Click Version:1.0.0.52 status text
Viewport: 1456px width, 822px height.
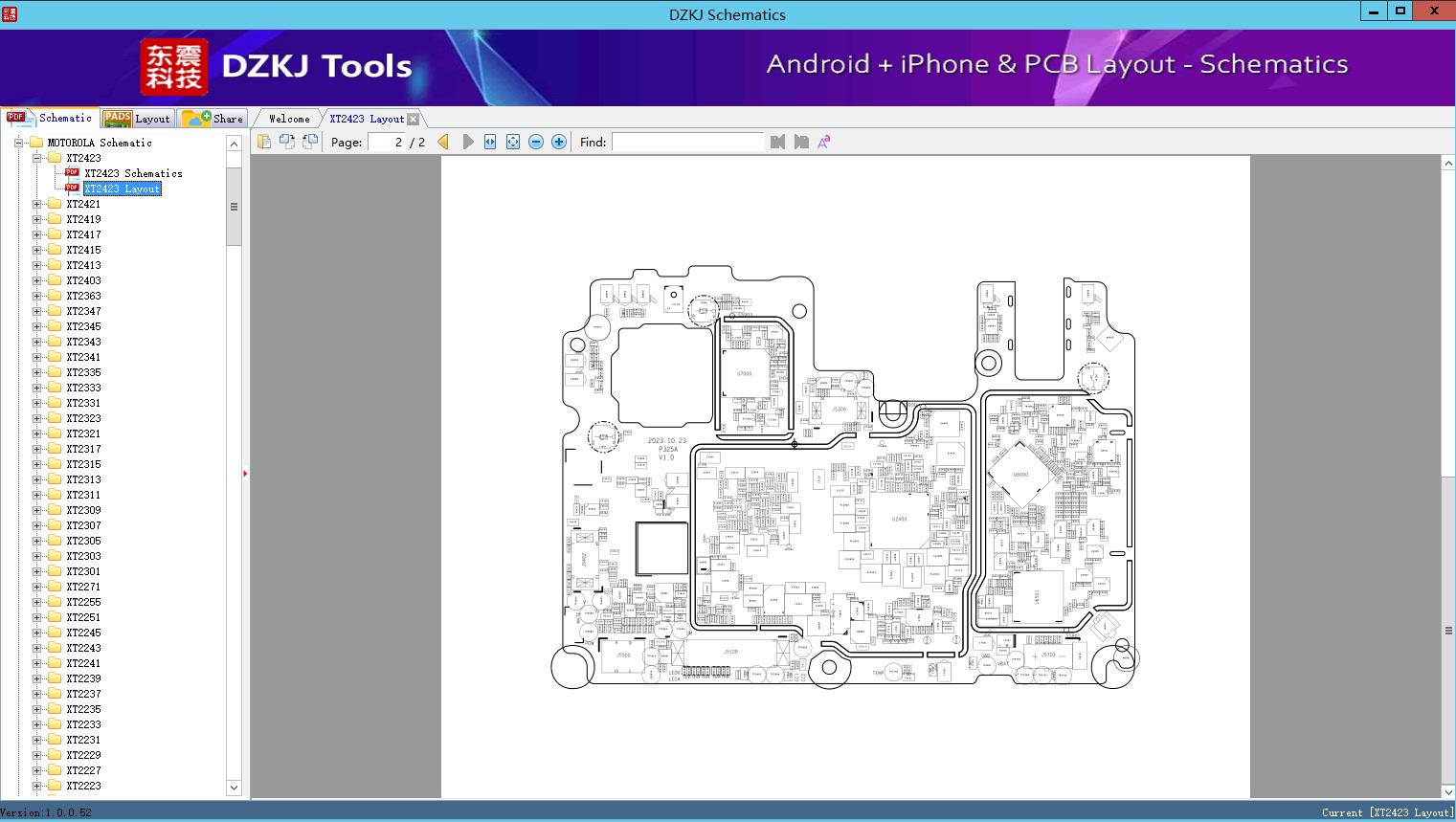(47, 812)
